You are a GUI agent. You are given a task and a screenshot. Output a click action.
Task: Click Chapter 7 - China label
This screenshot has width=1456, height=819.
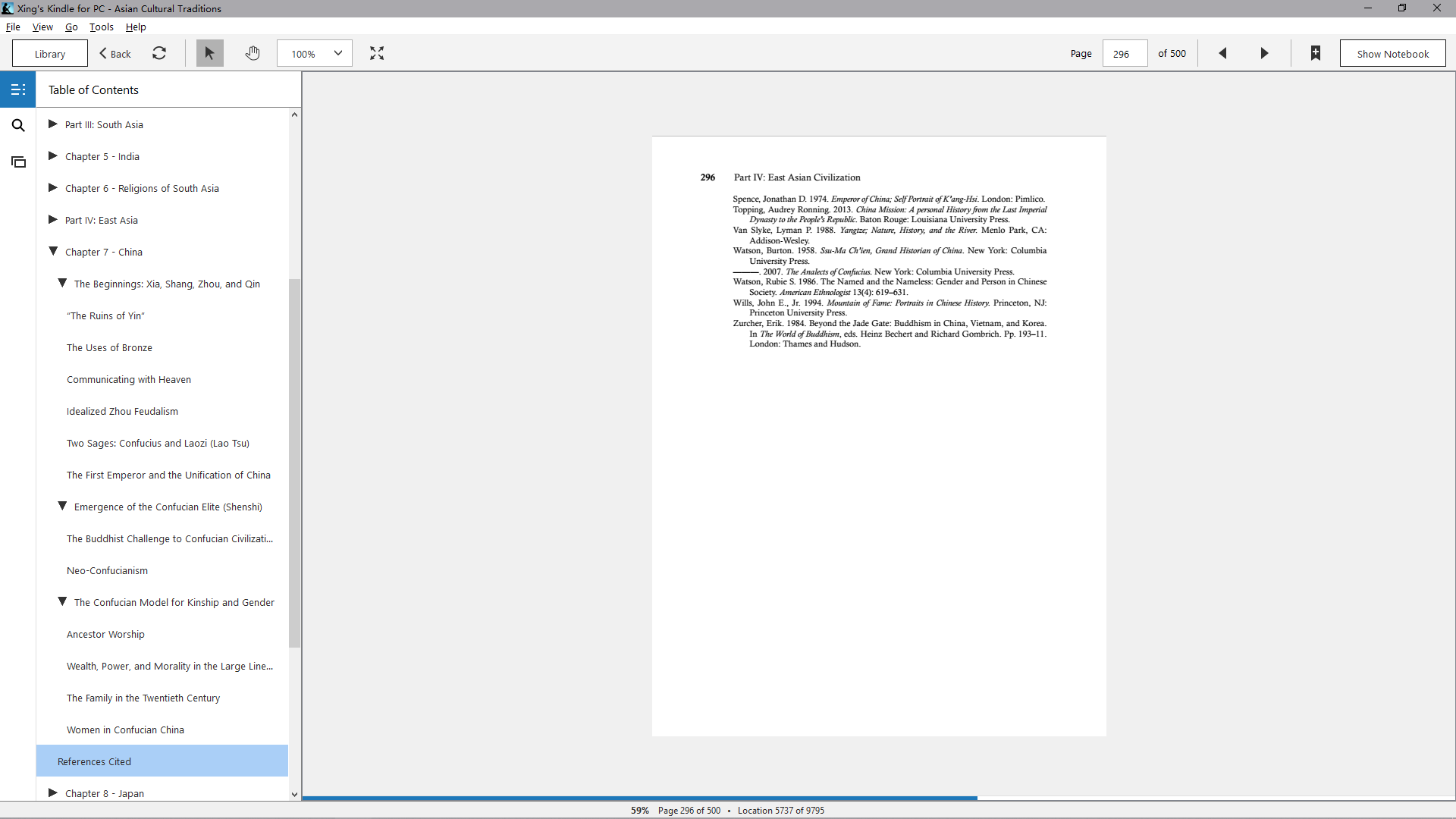(x=104, y=252)
